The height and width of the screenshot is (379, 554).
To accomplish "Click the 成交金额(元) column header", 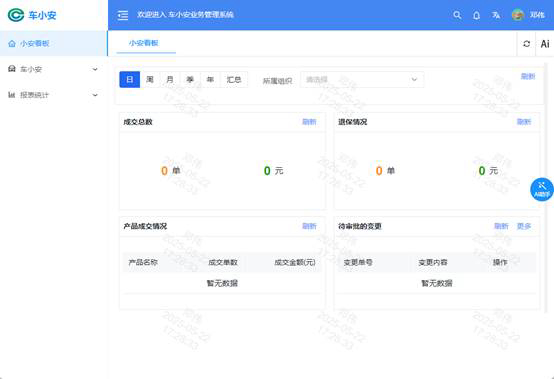I will (x=295, y=262).
